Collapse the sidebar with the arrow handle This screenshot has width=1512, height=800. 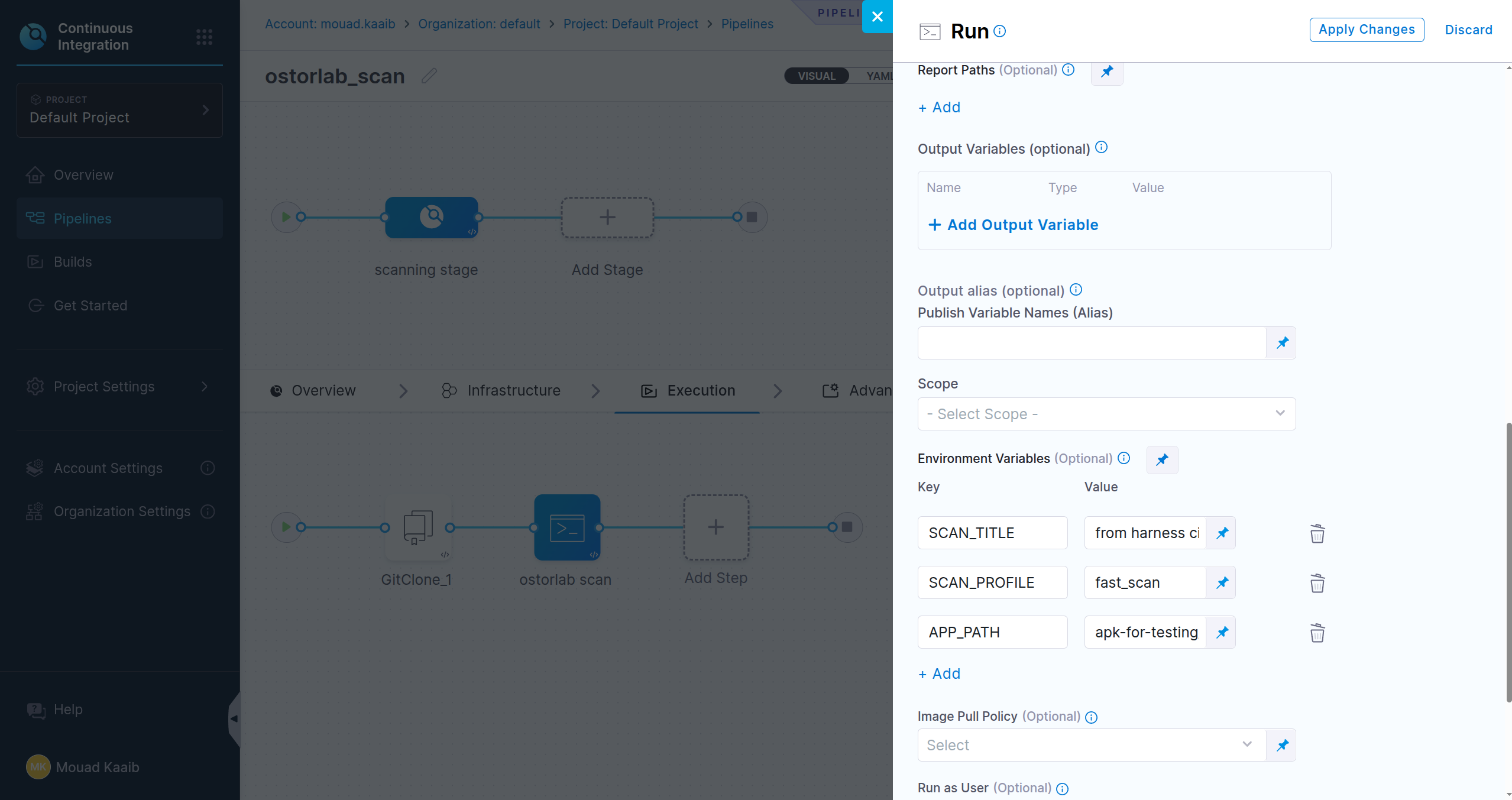[x=234, y=718]
